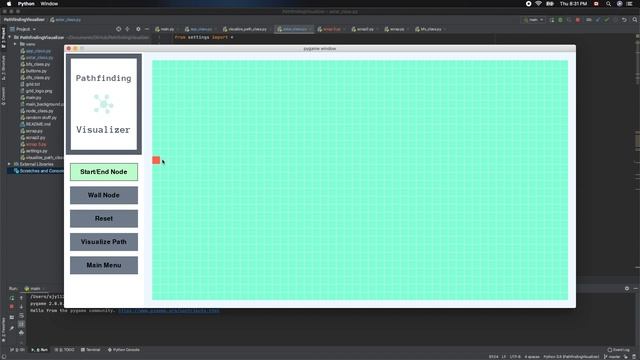
Task: Open the Commit vertical side tab
Action: coord(3,96)
